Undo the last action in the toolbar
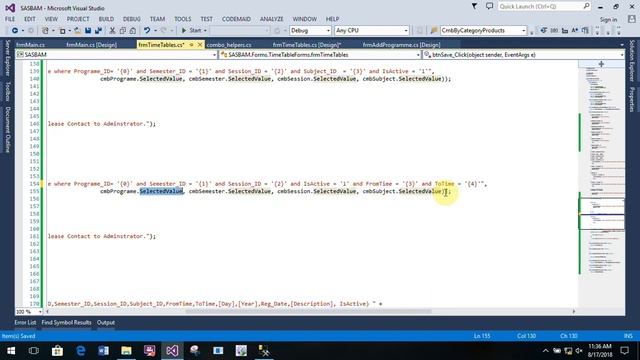The height and width of the screenshot is (360, 640). (147, 31)
